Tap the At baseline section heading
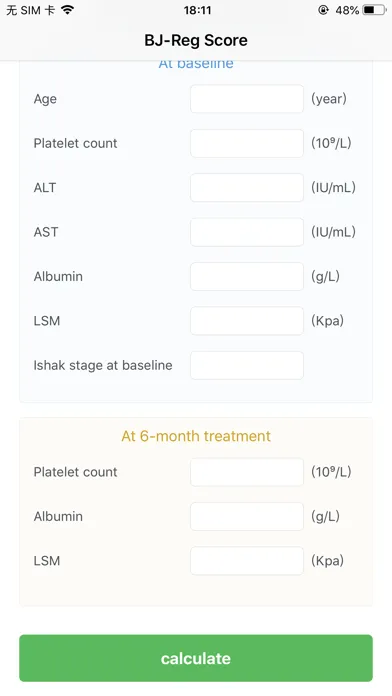The width and height of the screenshot is (392, 696). [x=196, y=64]
